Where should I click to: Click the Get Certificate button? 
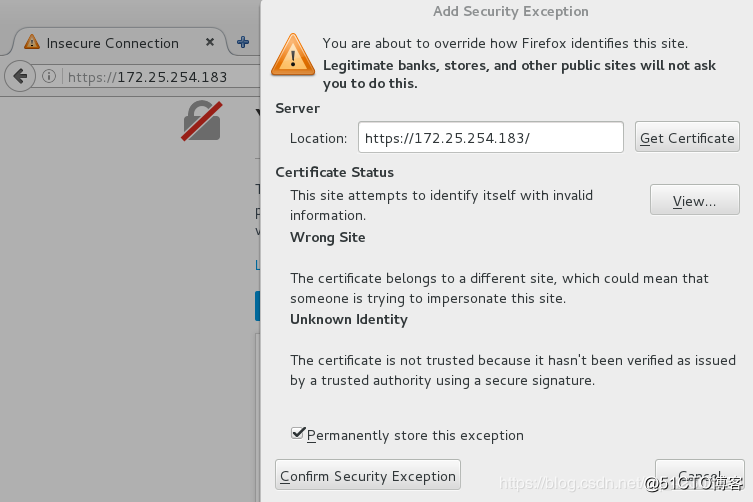pos(687,137)
